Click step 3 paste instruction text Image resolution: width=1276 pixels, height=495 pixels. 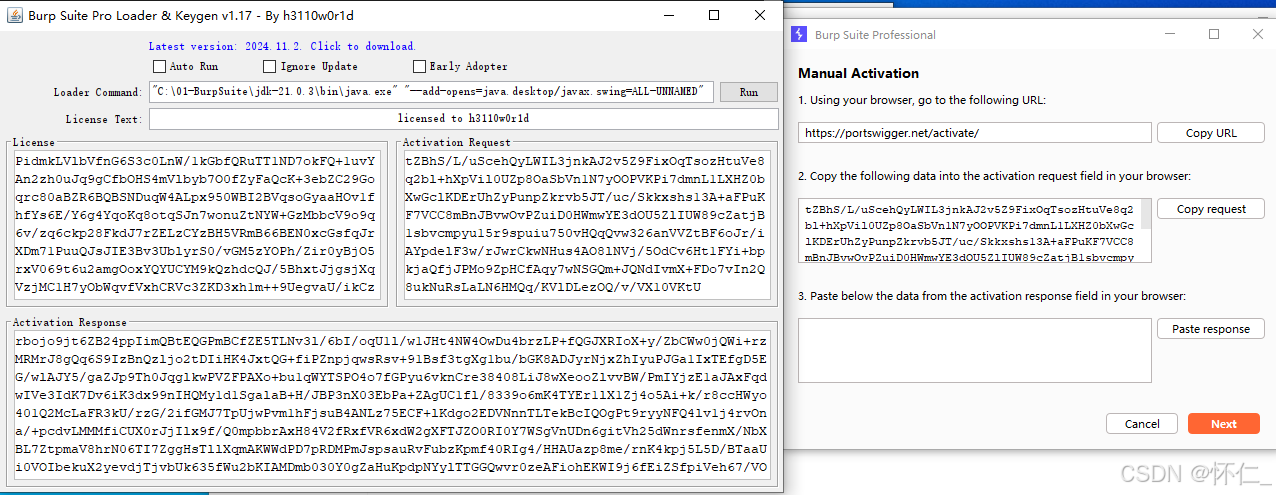(991, 296)
